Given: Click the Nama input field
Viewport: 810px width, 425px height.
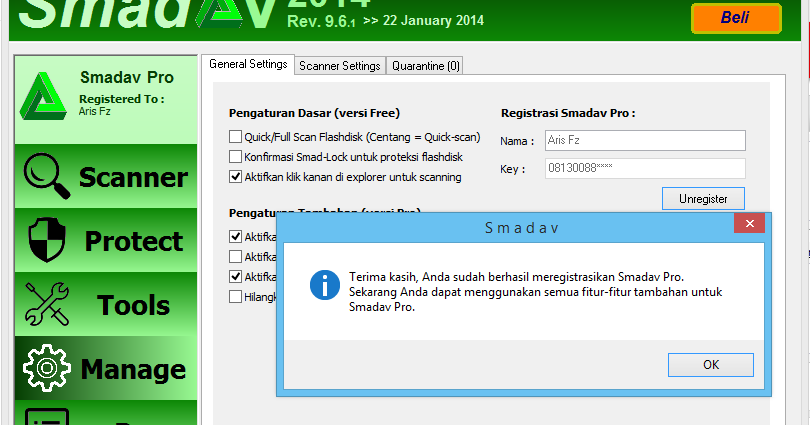Looking at the screenshot, I should 645,140.
